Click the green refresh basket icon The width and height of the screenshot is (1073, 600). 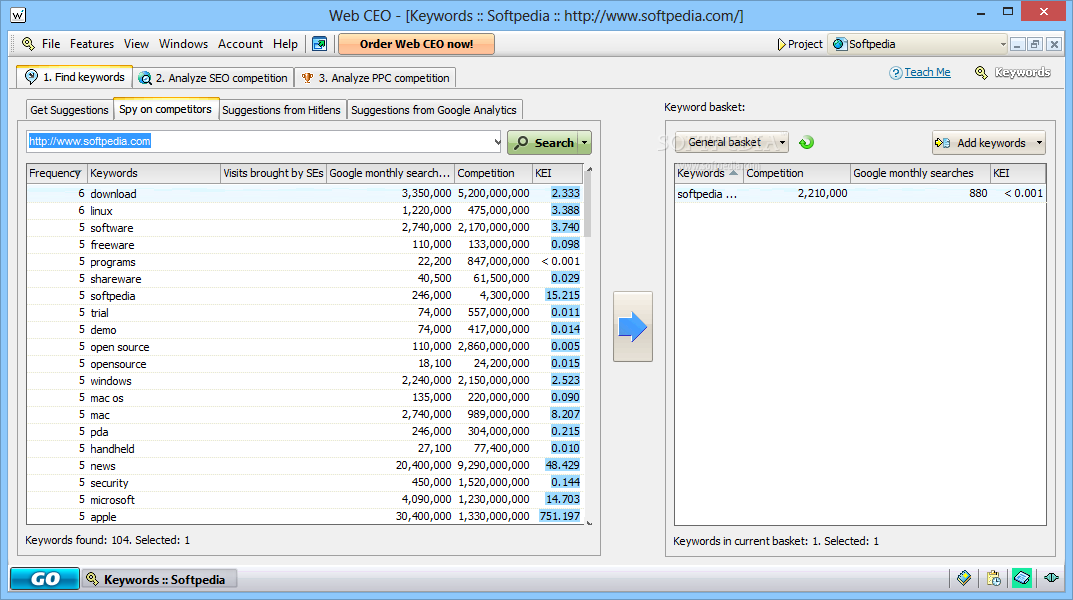tap(807, 142)
